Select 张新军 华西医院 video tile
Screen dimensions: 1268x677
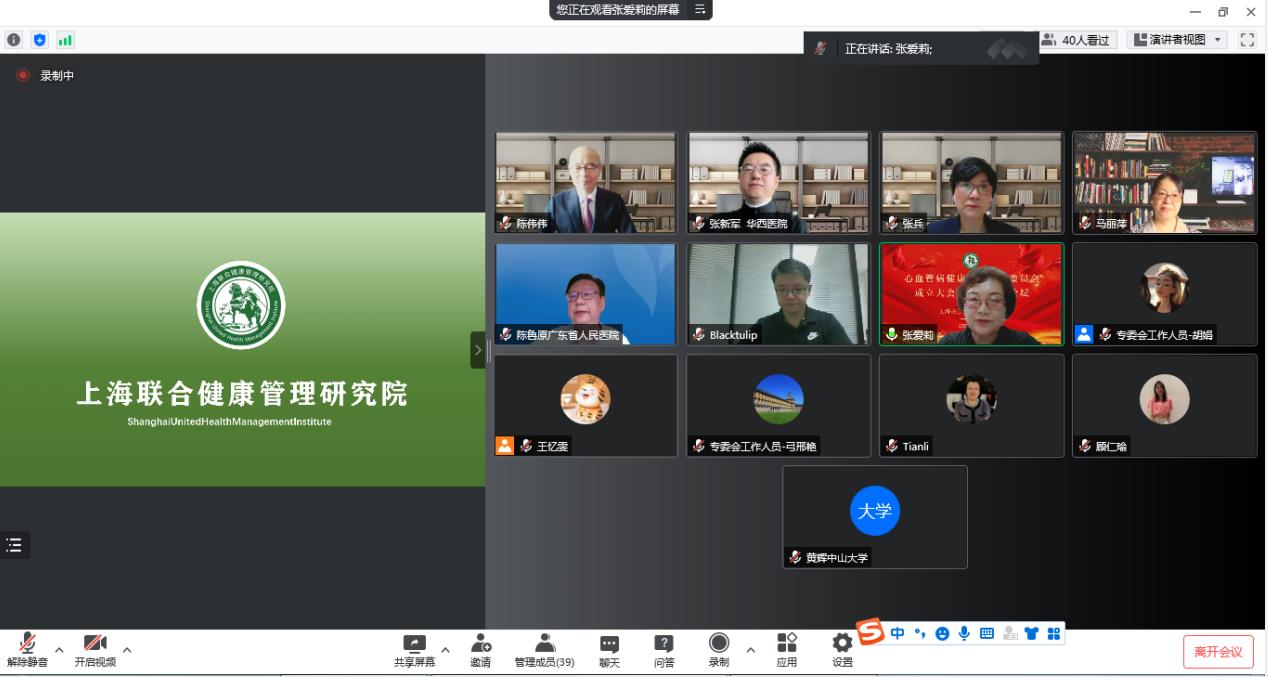click(x=778, y=183)
